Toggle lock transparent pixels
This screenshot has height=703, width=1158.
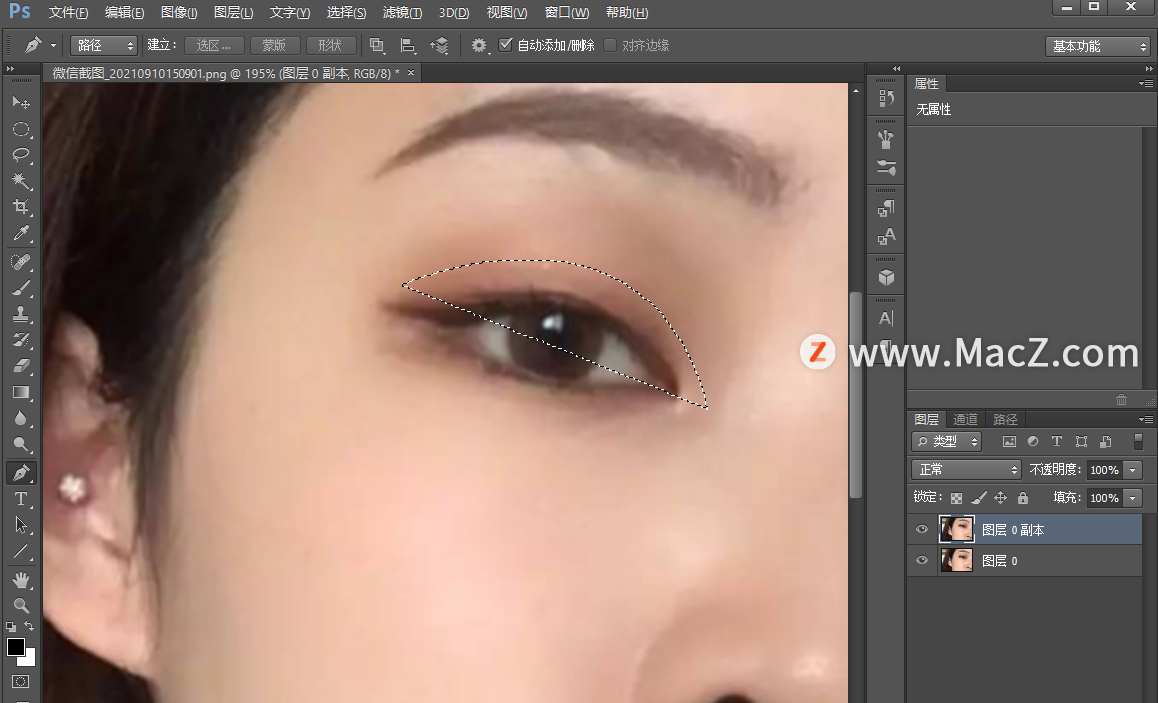tap(956, 498)
